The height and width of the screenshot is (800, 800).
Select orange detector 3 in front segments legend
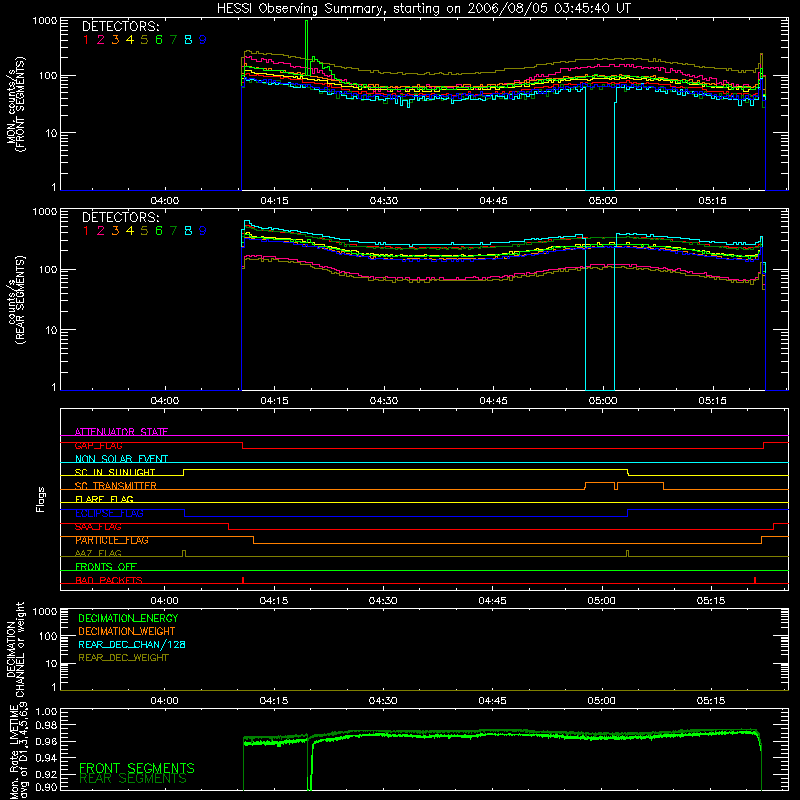pyautogui.click(x=115, y=40)
